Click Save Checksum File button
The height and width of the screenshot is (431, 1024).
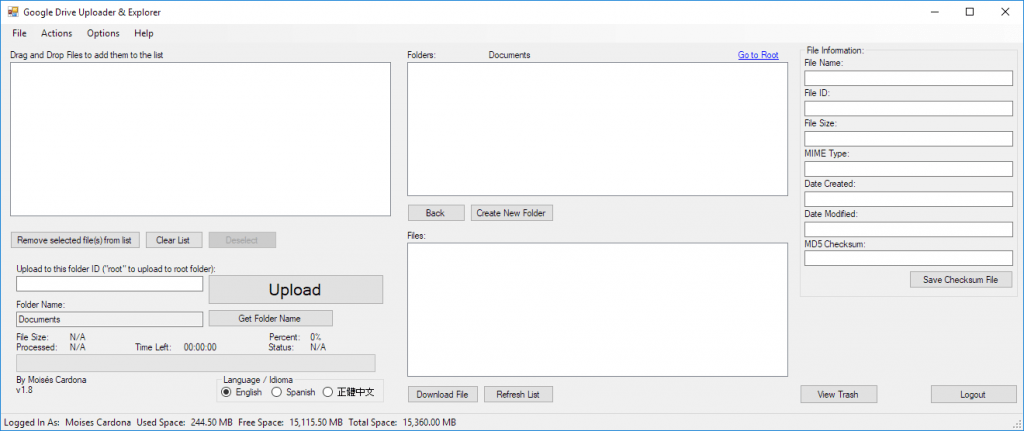point(961,279)
